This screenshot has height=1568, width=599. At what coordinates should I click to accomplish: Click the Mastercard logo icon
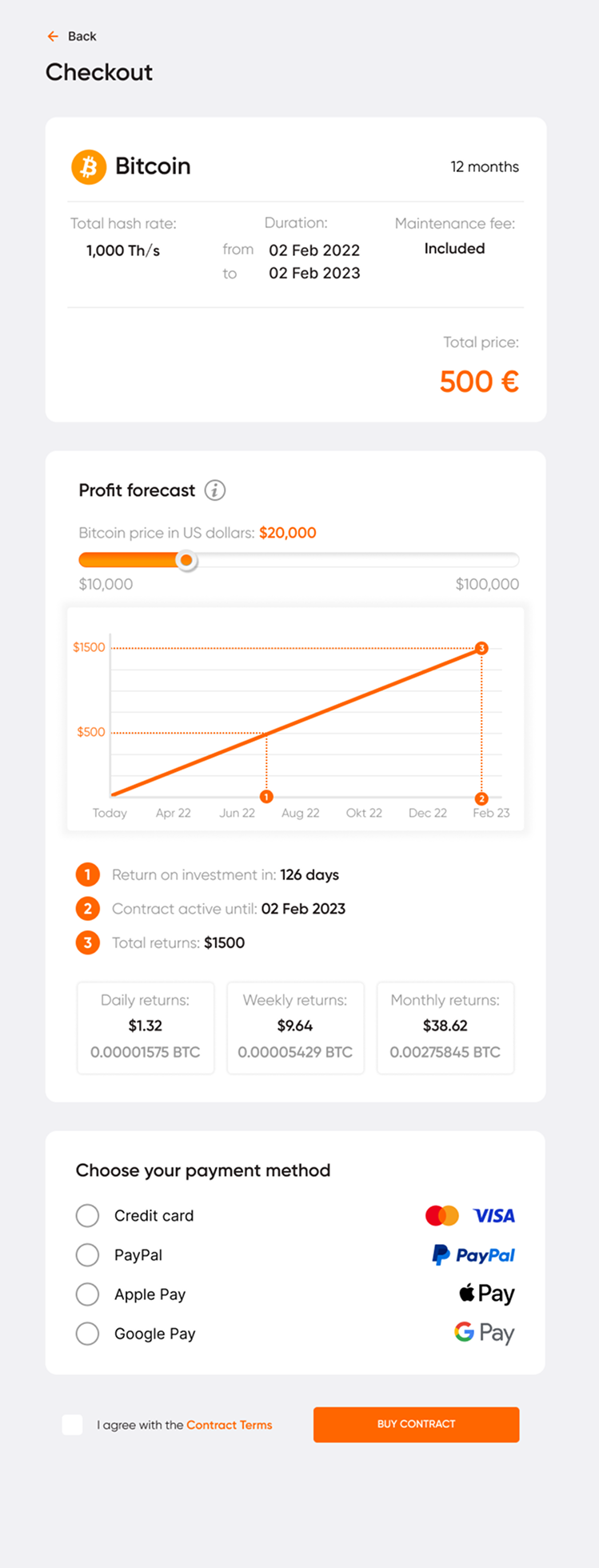[442, 1216]
